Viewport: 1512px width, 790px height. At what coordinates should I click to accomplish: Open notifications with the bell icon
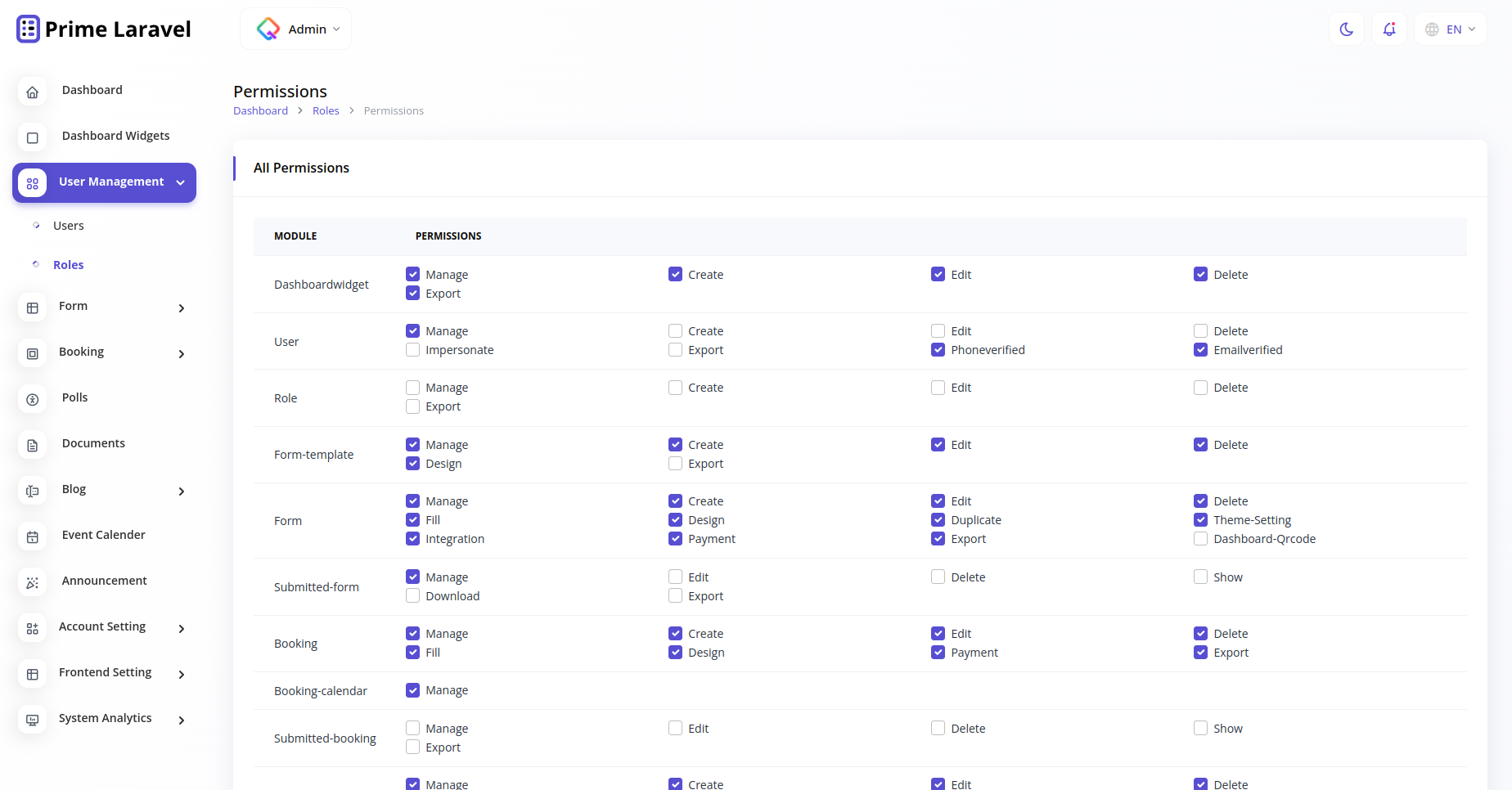coord(1388,29)
